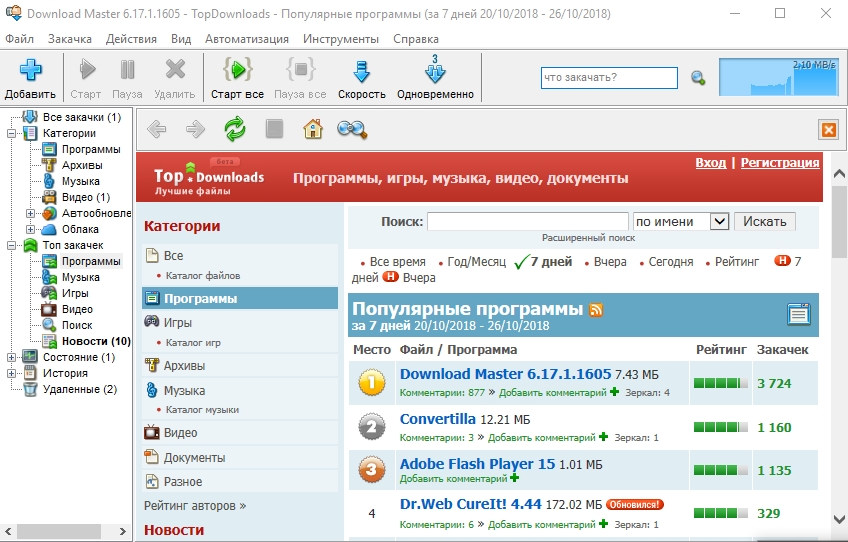Switch period filter to Год/Месяц
This screenshot has height=542, width=848.
click(x=476, y=262)
